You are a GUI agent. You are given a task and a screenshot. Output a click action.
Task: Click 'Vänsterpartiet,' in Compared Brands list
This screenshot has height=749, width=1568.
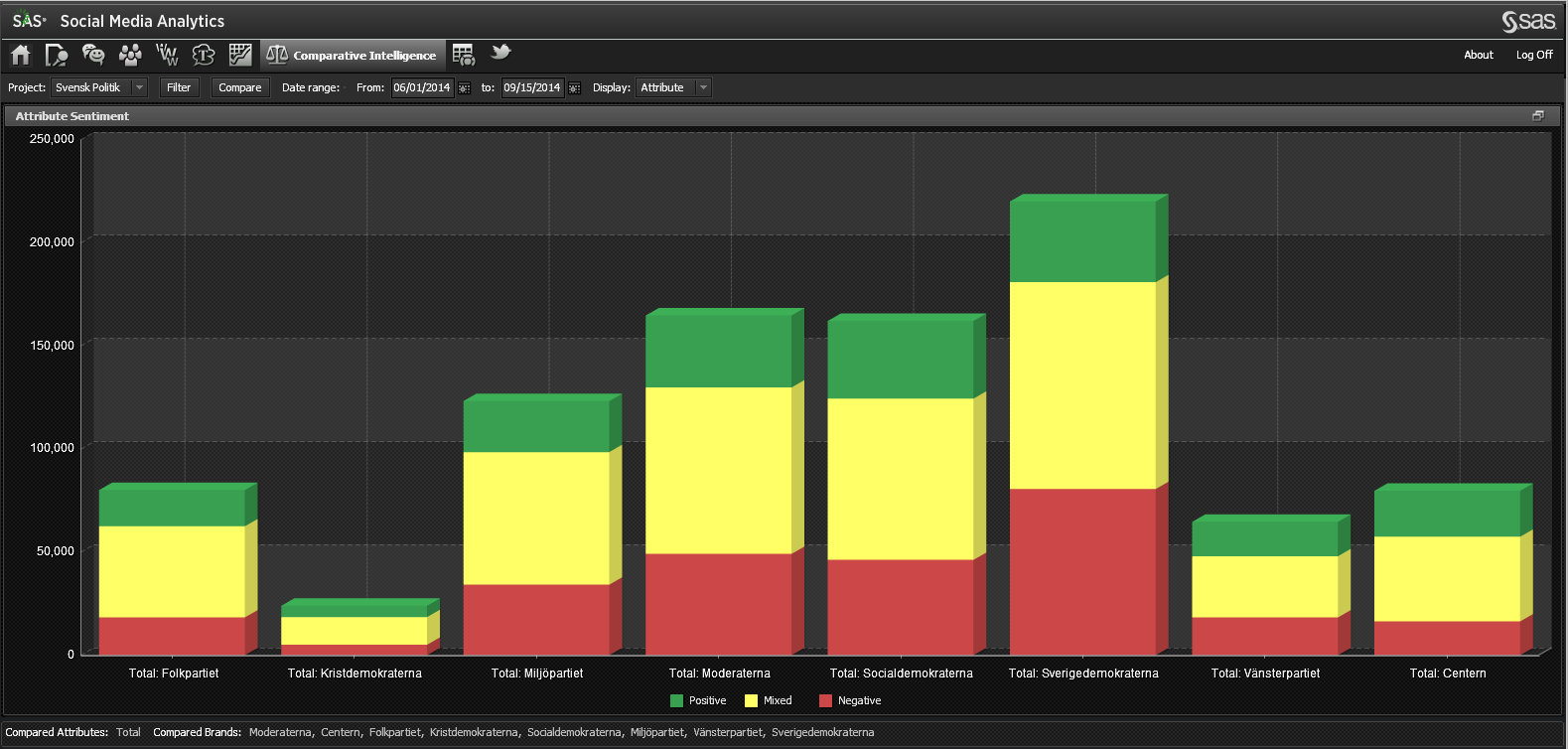click(x=729, y=732)
